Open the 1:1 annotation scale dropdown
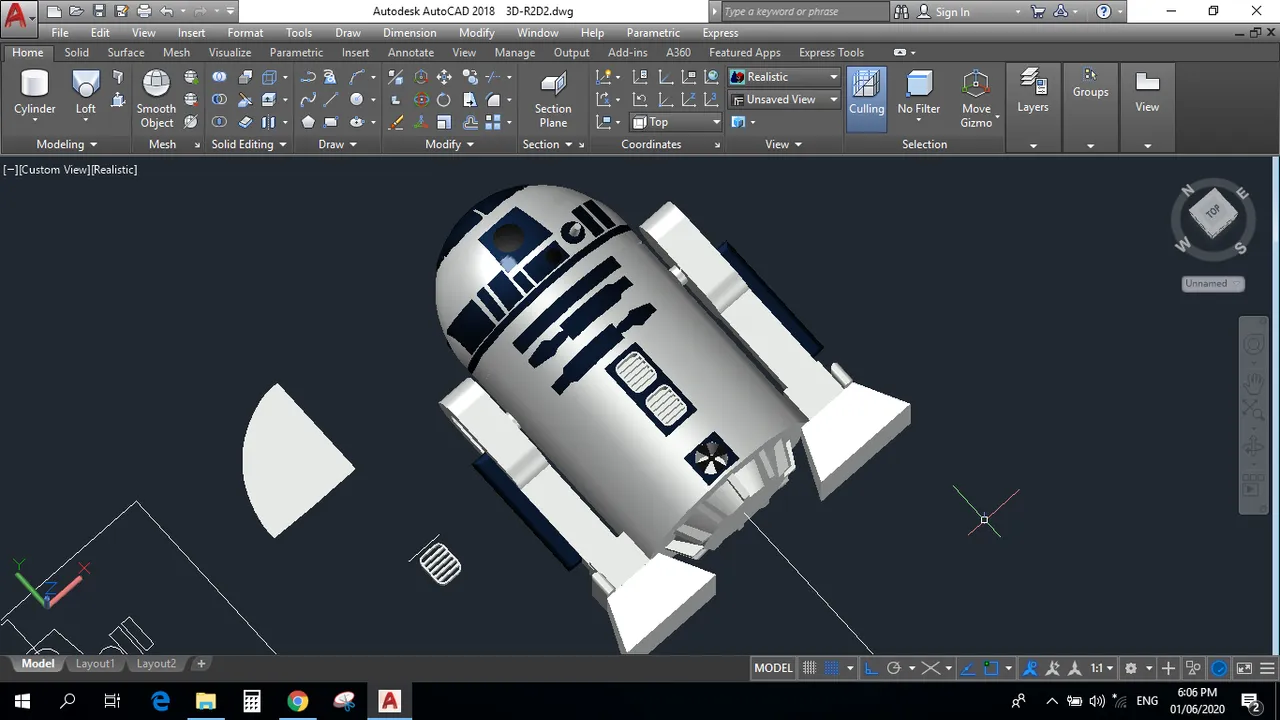Image resolution: width=1280 pixels, height=720 pixels. point(1102,668)
